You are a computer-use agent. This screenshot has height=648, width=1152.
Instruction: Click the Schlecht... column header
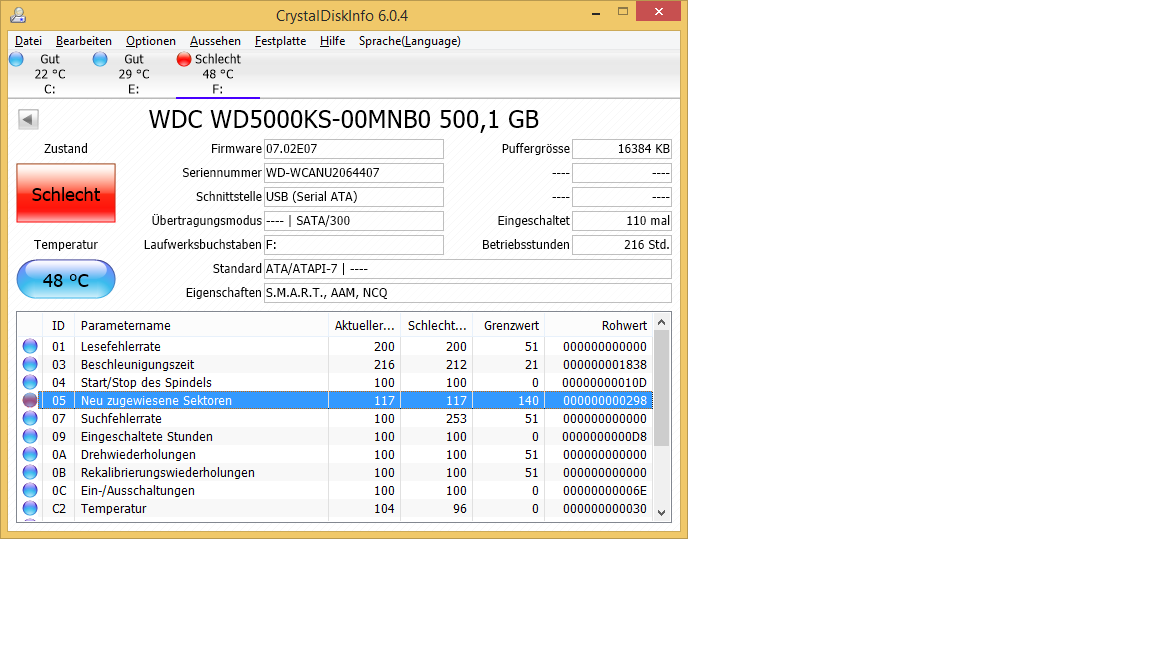(x=437, y=325)
